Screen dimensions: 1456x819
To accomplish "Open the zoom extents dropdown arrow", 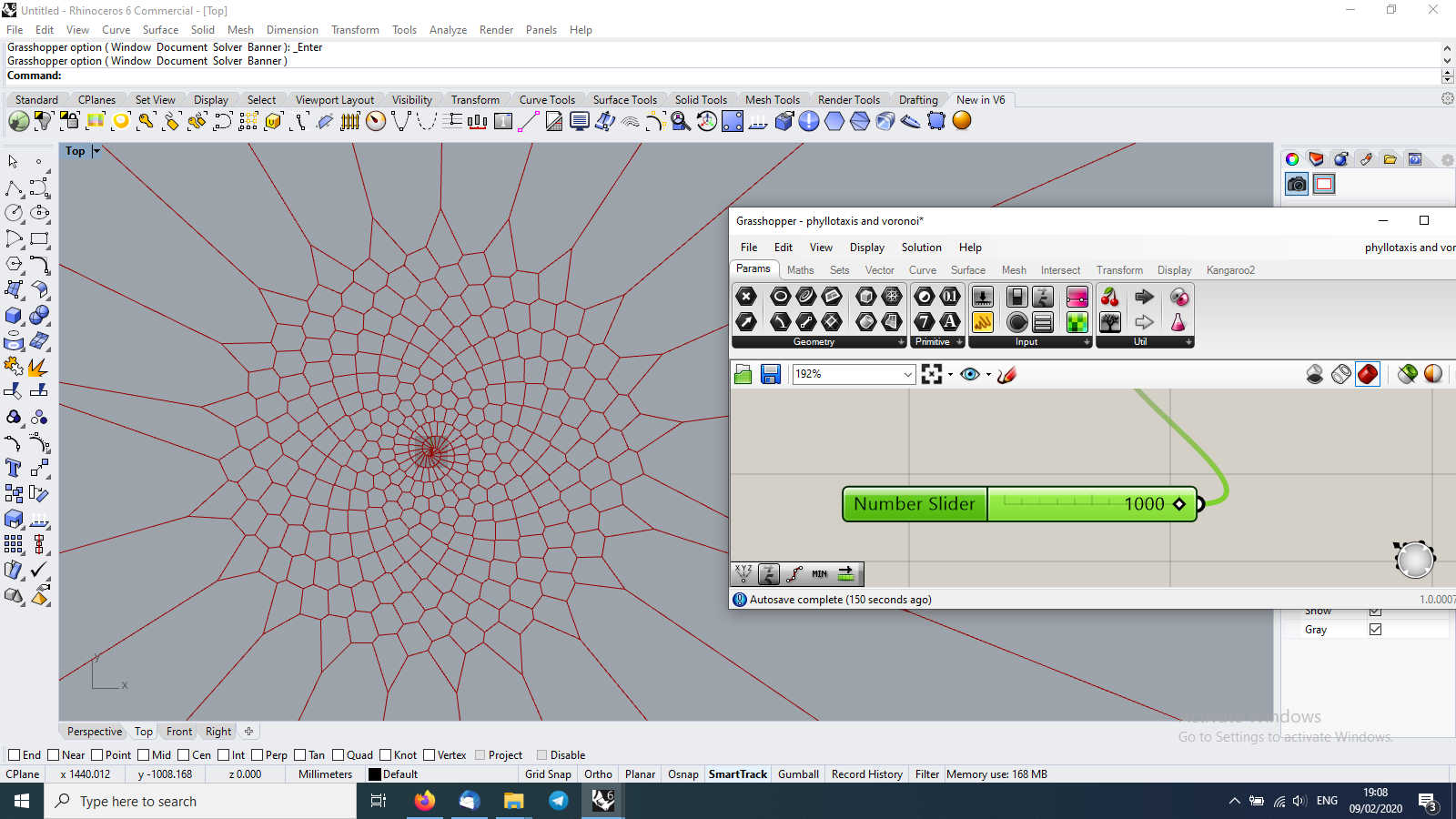I will pos(950,374).
